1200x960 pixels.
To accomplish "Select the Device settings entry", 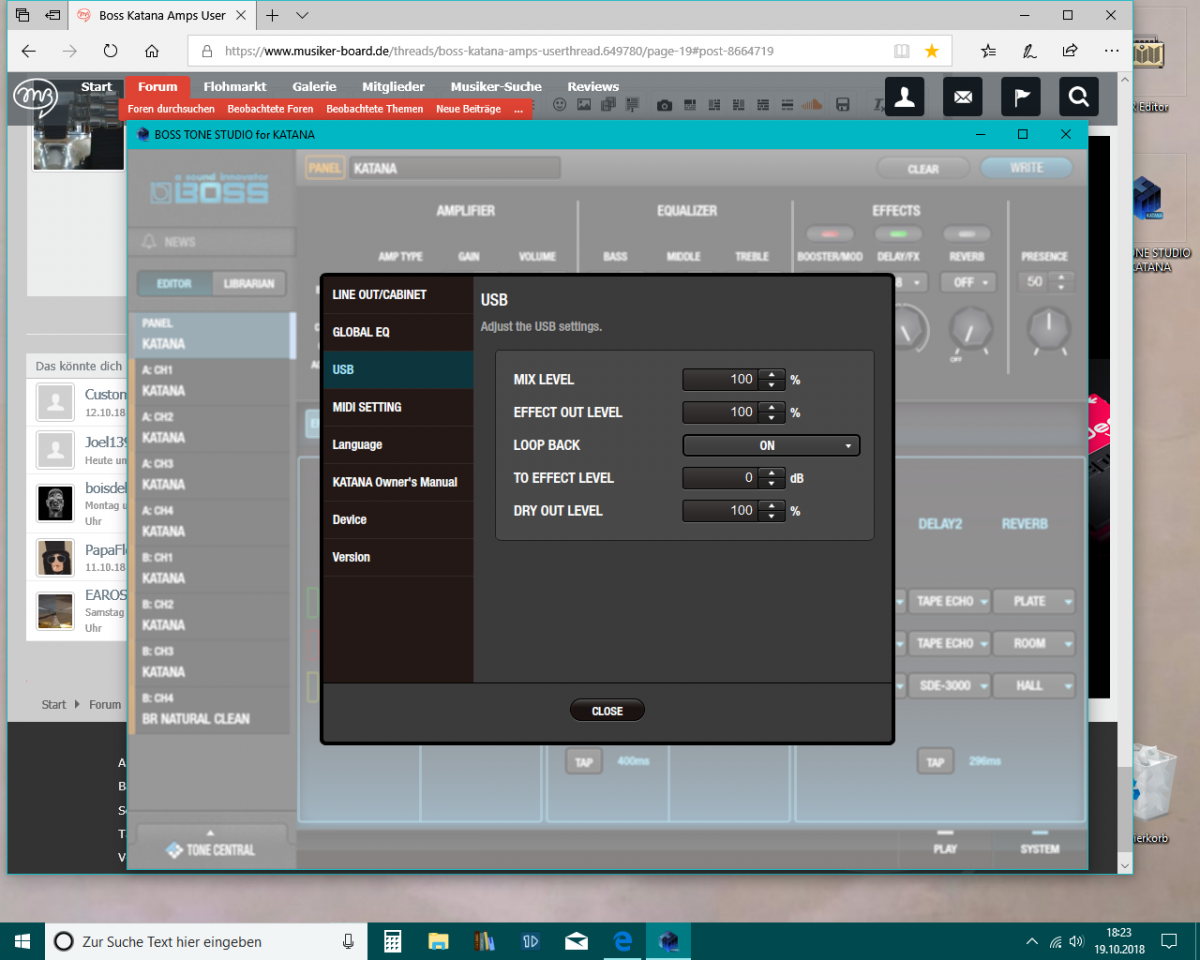I will [x=398, y=519].
